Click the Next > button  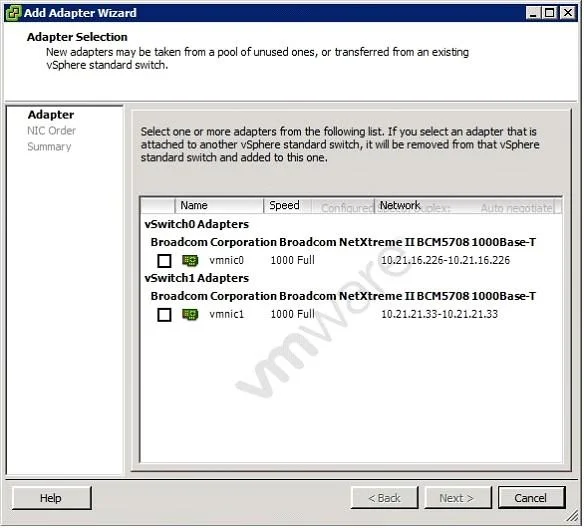tap(458, 498)
